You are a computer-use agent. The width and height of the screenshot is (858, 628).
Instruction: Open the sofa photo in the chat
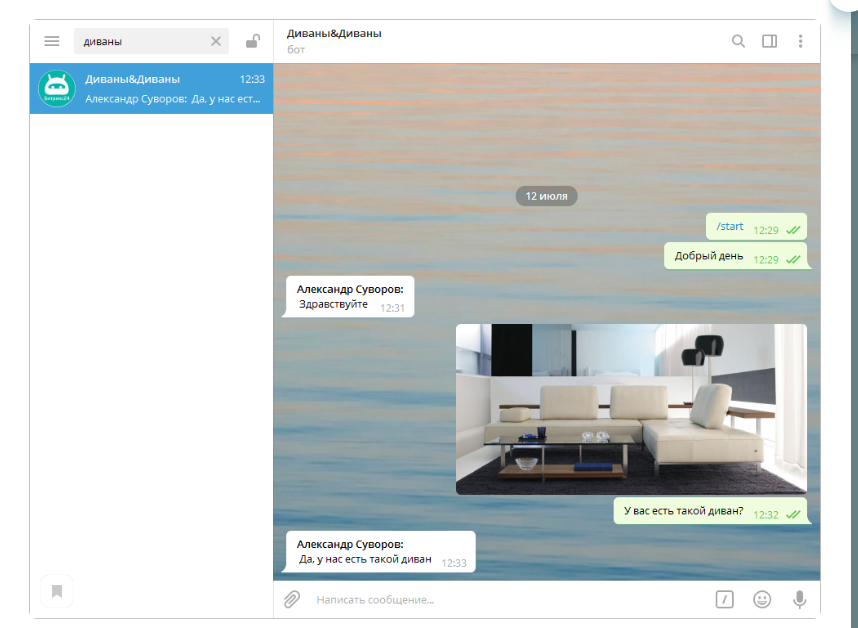pos(631,410)
